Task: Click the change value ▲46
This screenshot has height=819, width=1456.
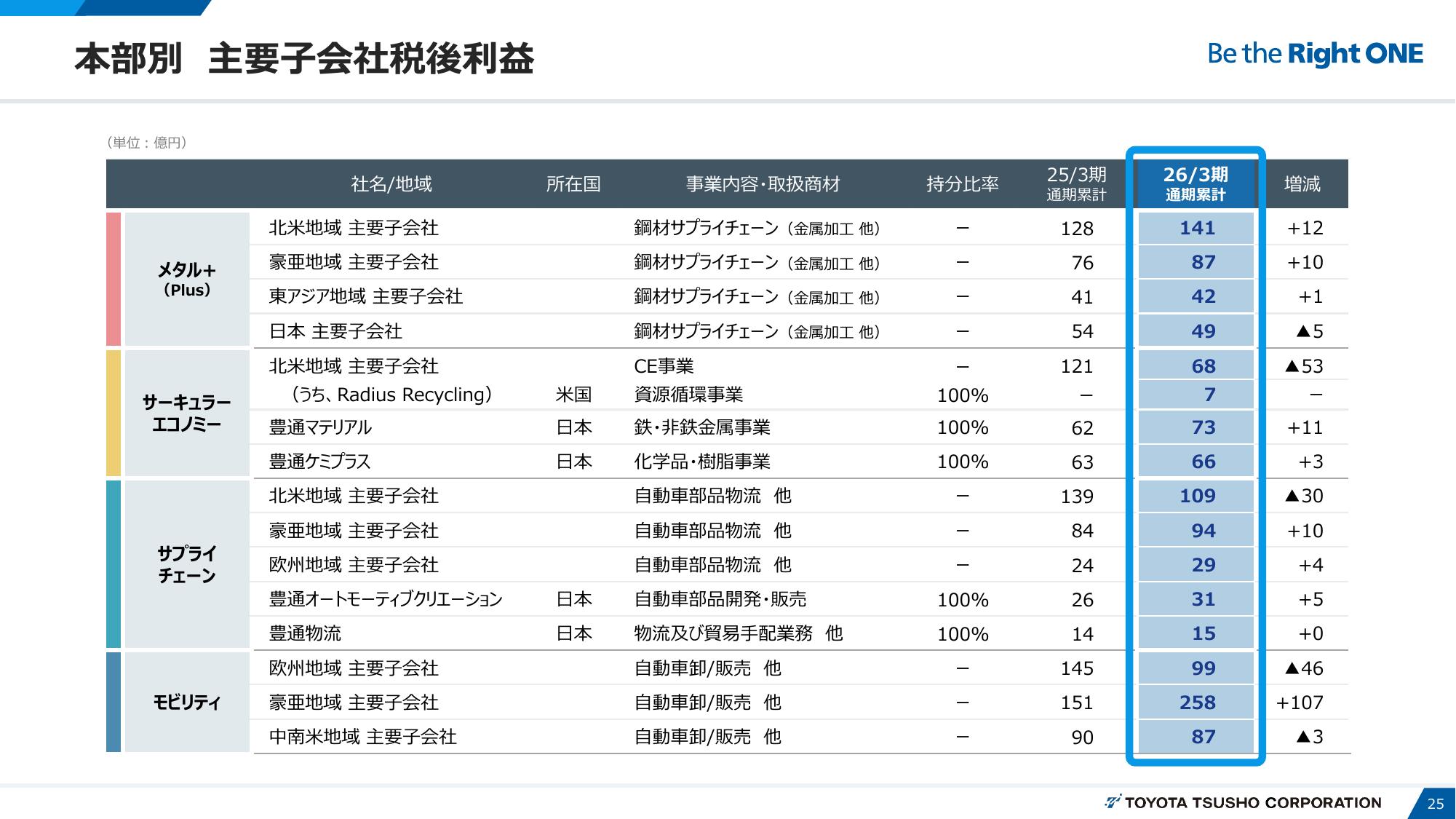Action: 1304,668
